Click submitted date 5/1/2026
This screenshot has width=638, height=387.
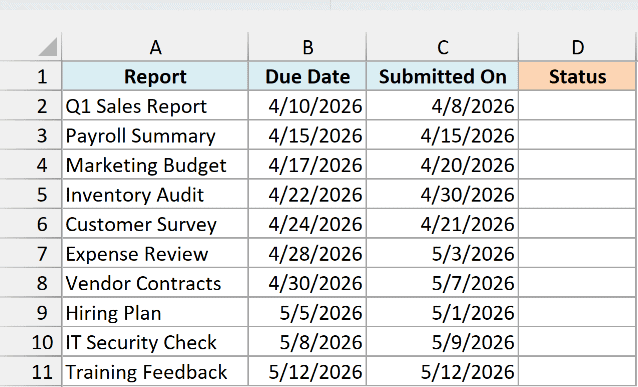point(443,313)
